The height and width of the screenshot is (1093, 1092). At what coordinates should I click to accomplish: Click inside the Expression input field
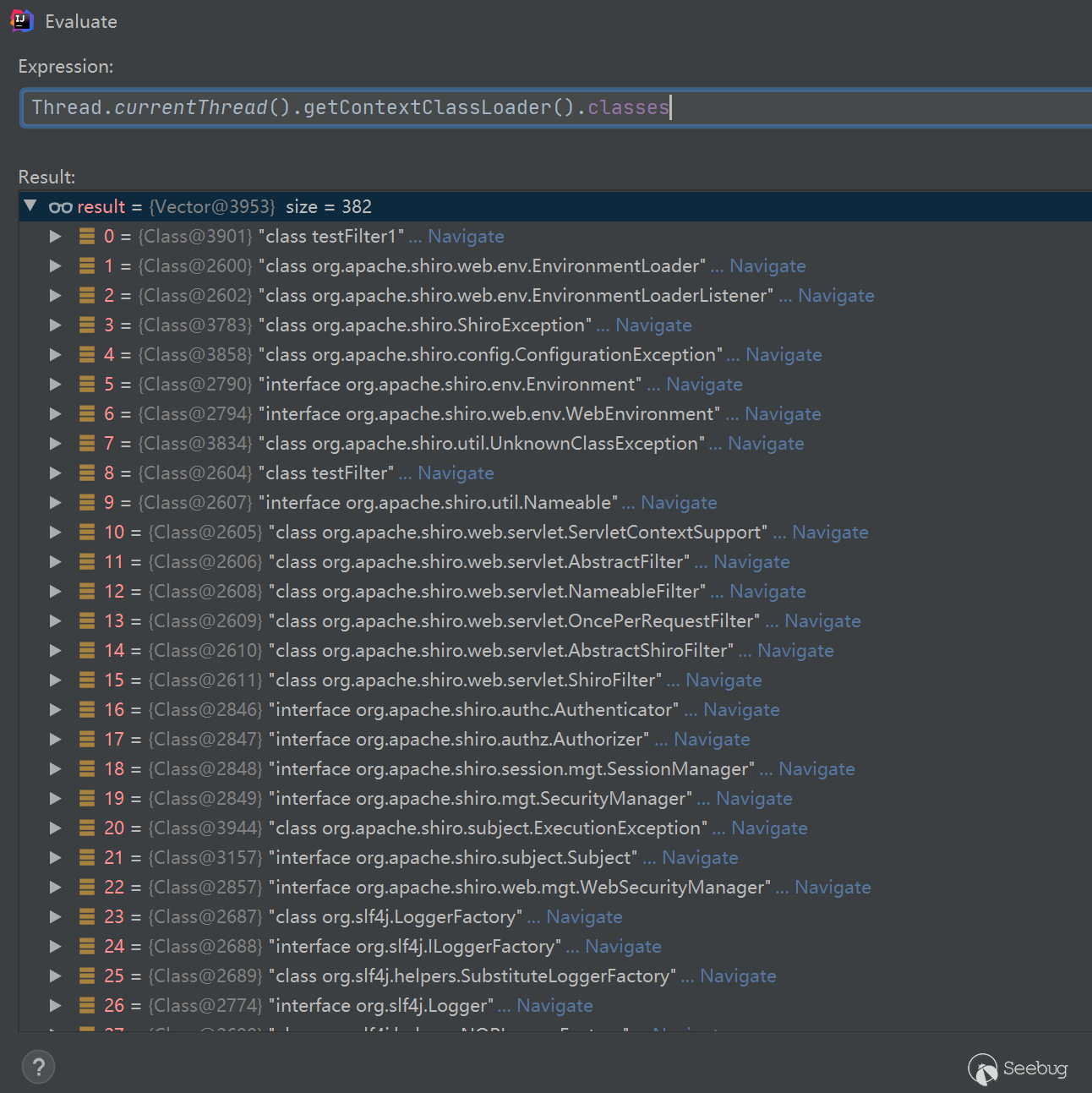(x=845, y=107)
